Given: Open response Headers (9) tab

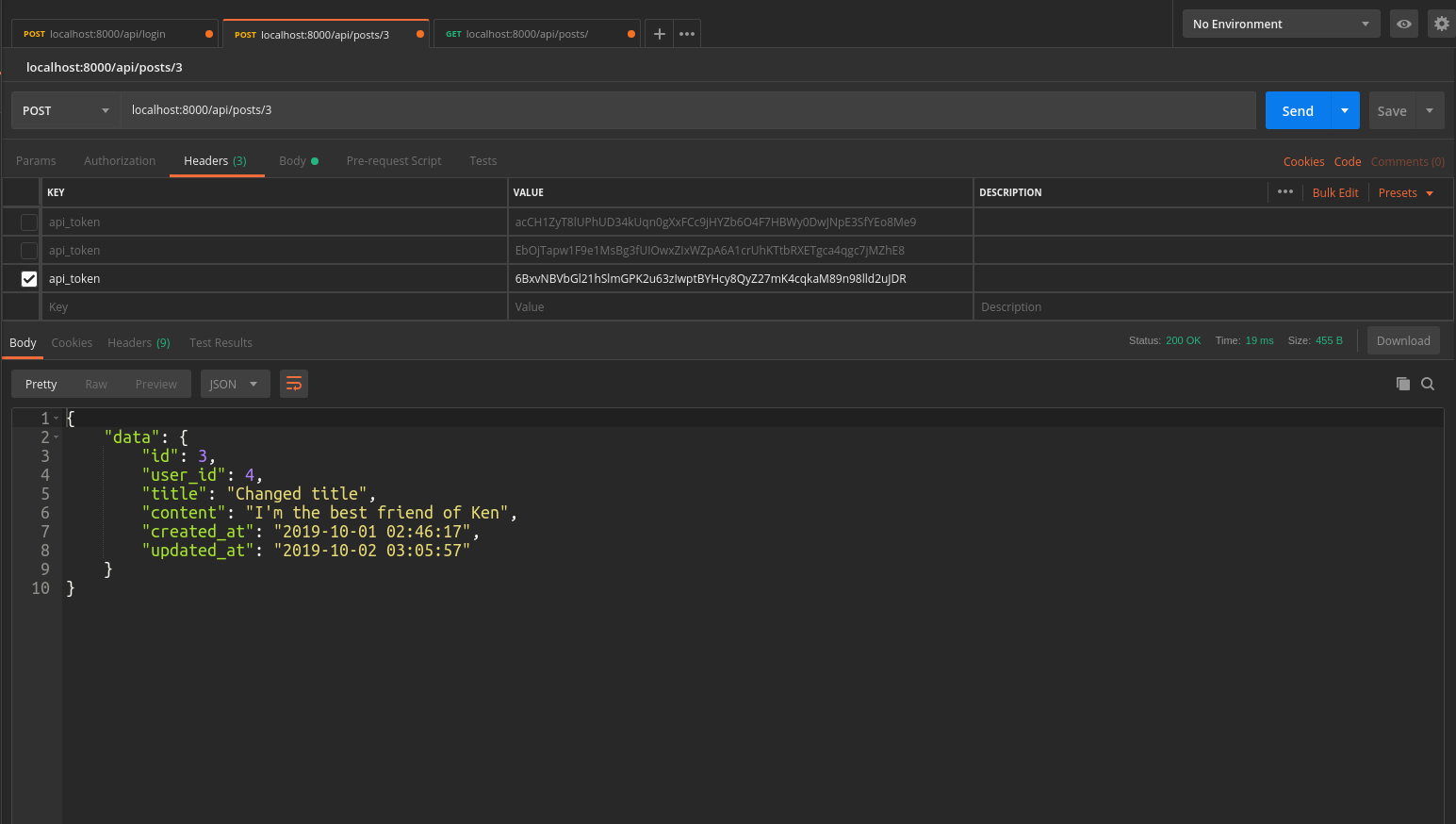Looking at the screenshot, I should pyautogui.click(x=139, y=342).
